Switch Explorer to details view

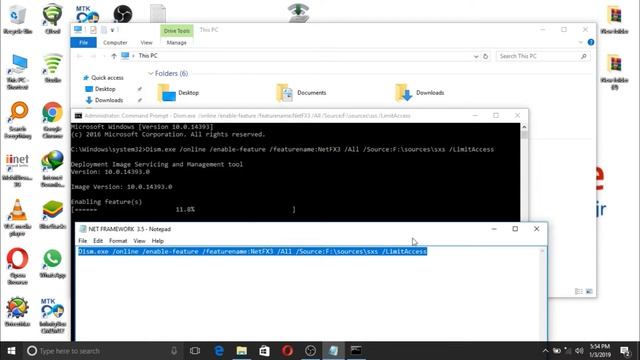578,291
